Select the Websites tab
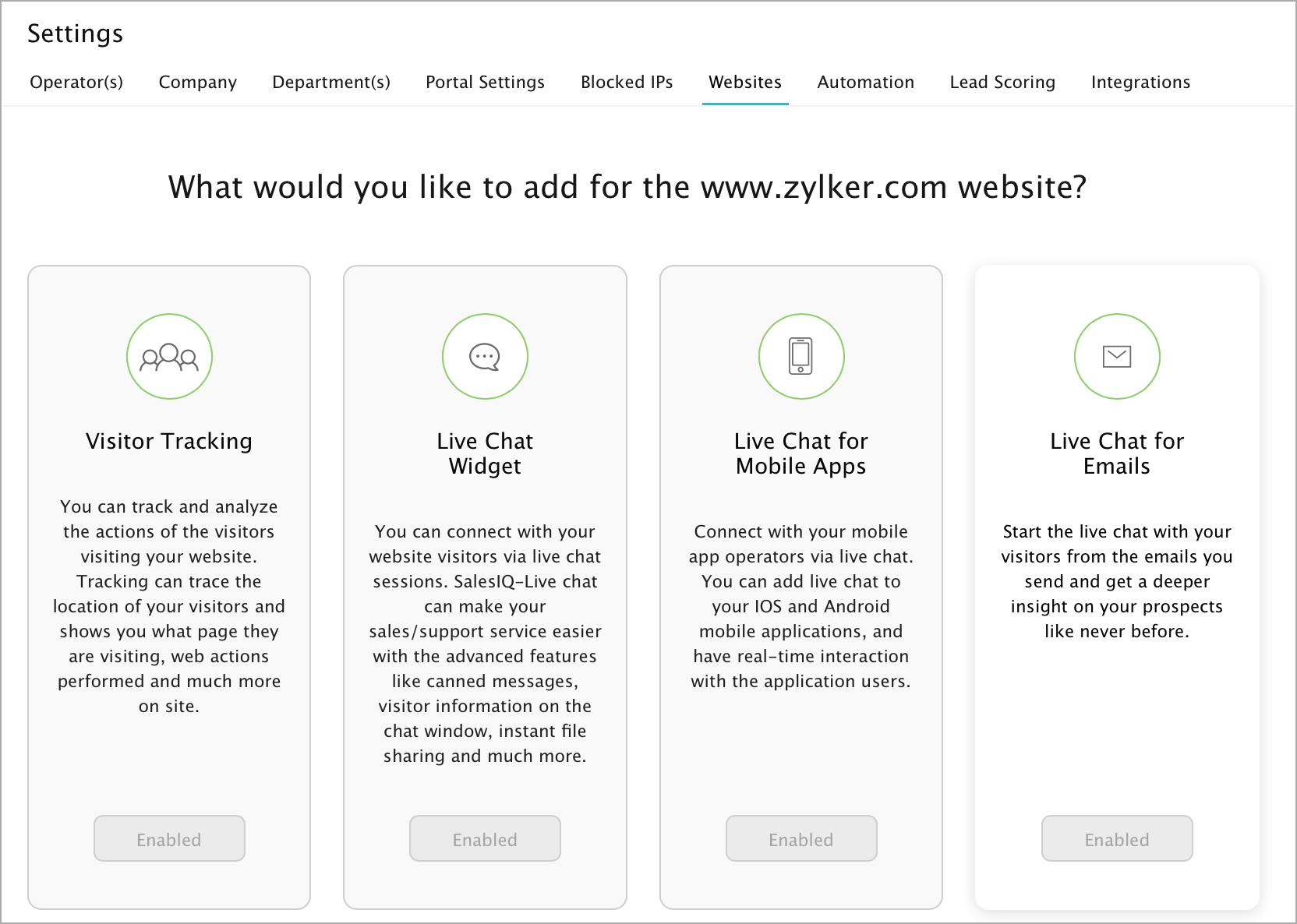This screenshot has width=1297, height=924. point(745,83)
